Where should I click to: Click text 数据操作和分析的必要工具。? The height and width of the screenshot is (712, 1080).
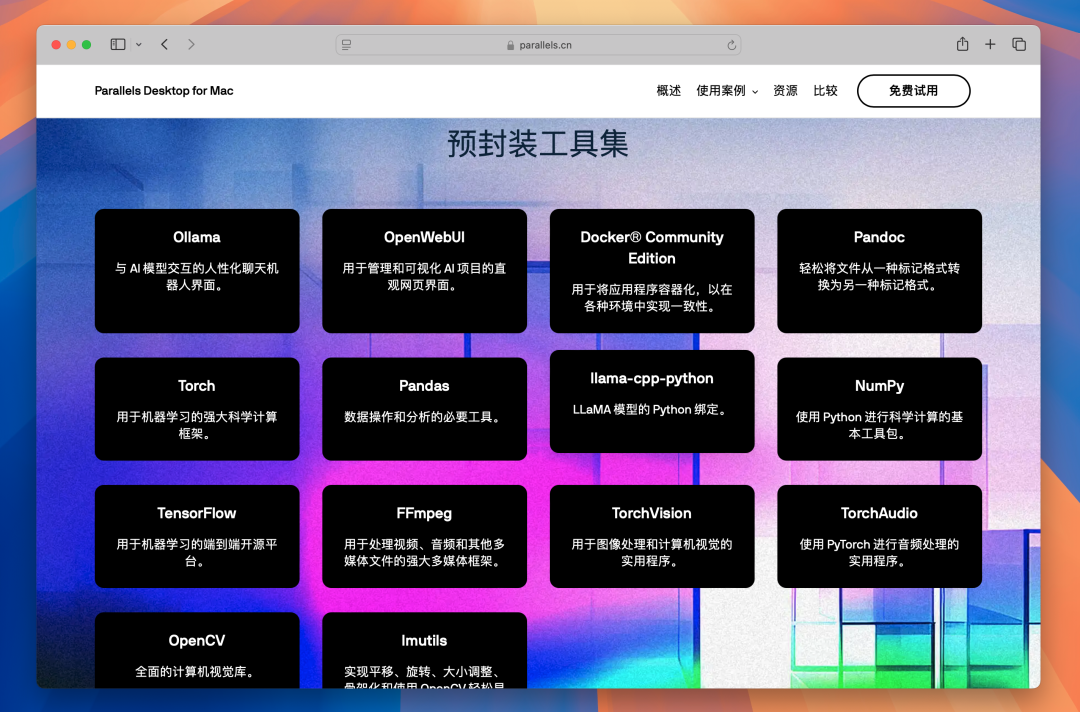[424, 417]
